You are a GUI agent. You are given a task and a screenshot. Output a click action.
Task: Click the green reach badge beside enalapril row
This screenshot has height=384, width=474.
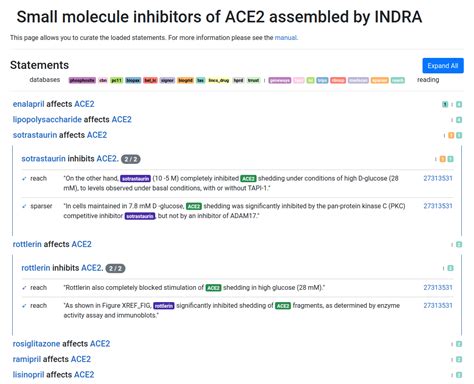click(459, 104)
